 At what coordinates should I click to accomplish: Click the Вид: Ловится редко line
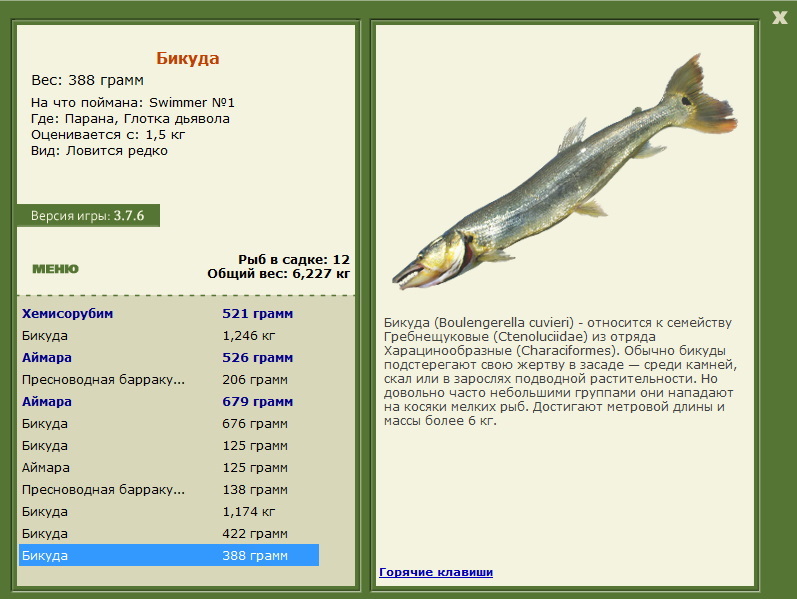[99, 151]
